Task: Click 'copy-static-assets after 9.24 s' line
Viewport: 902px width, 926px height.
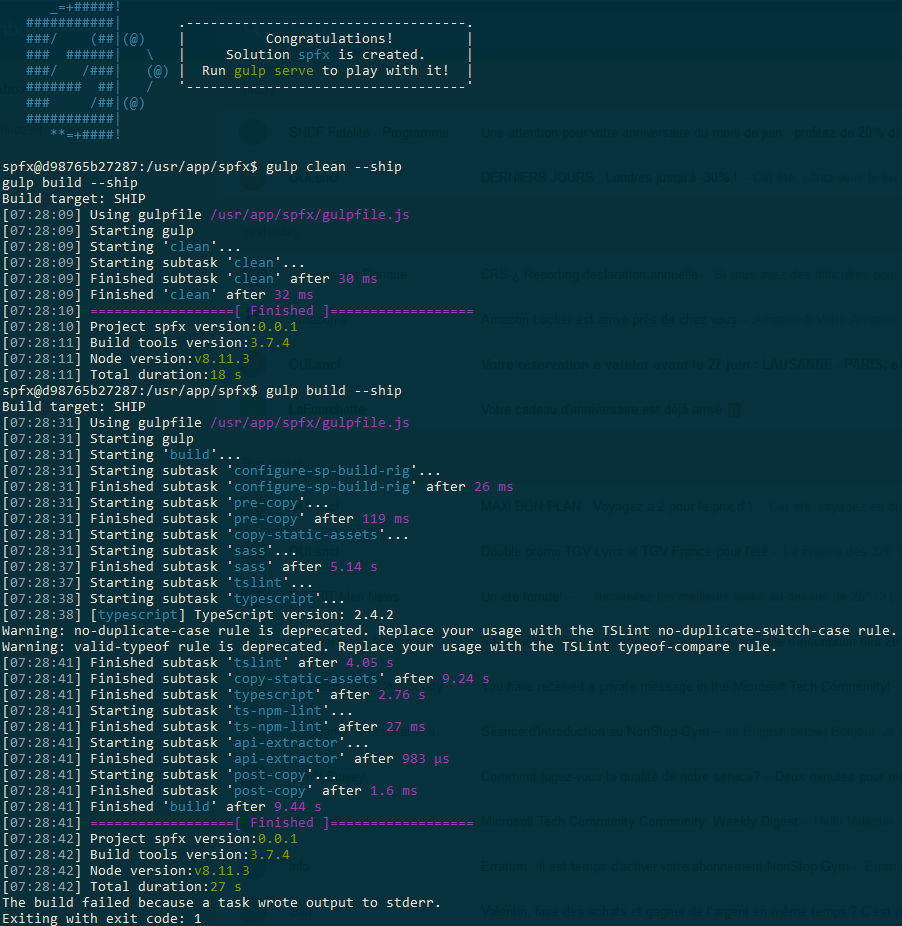Action: [x=246, y=679]
